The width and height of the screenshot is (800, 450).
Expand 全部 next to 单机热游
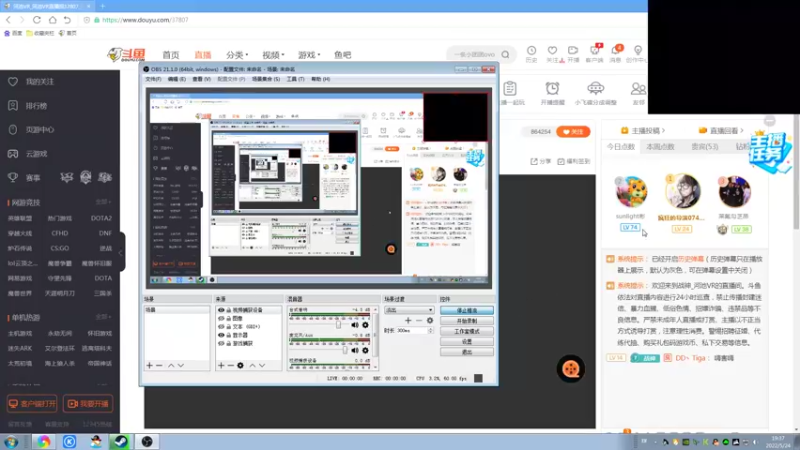103,317
